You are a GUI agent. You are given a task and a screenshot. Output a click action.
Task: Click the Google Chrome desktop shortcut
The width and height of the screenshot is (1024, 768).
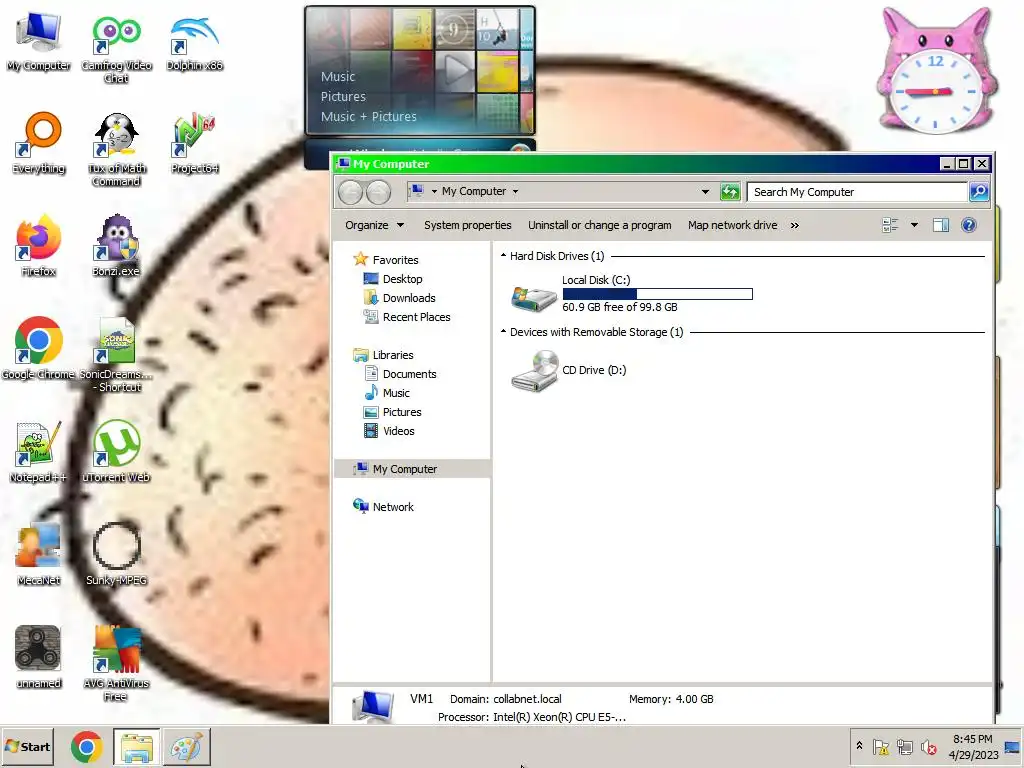point(39,348)
